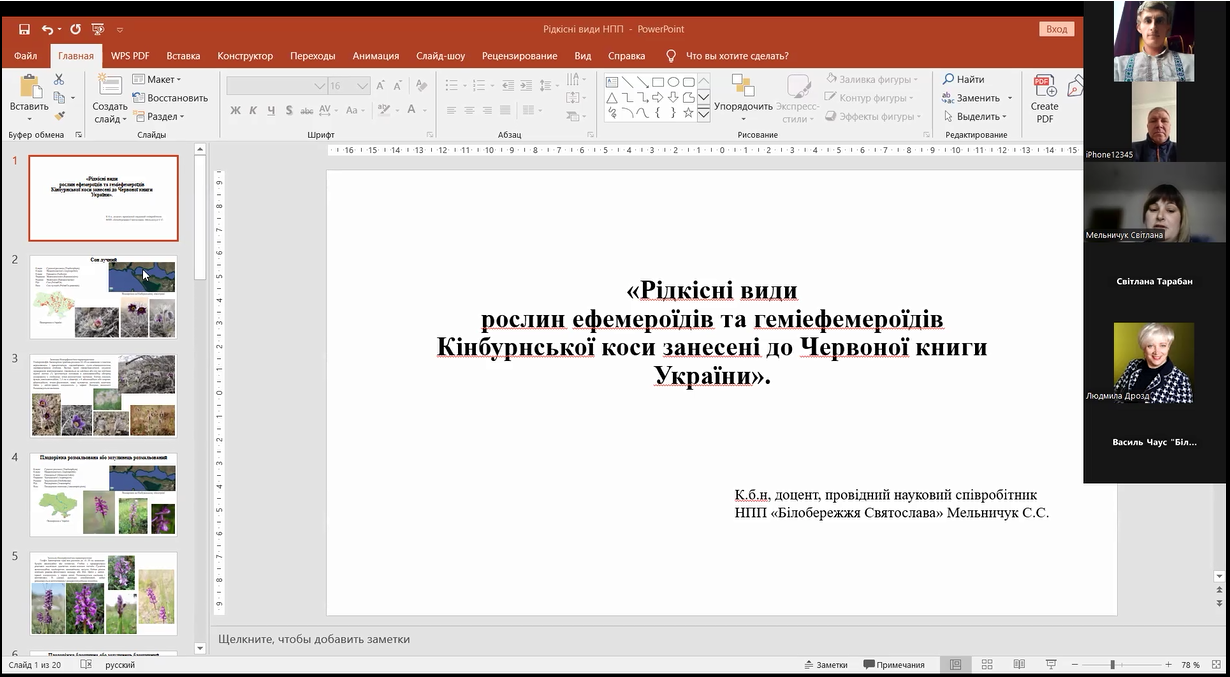
Task: Click the Undo arrow in quick access toolbar
Action: (48, 30)
